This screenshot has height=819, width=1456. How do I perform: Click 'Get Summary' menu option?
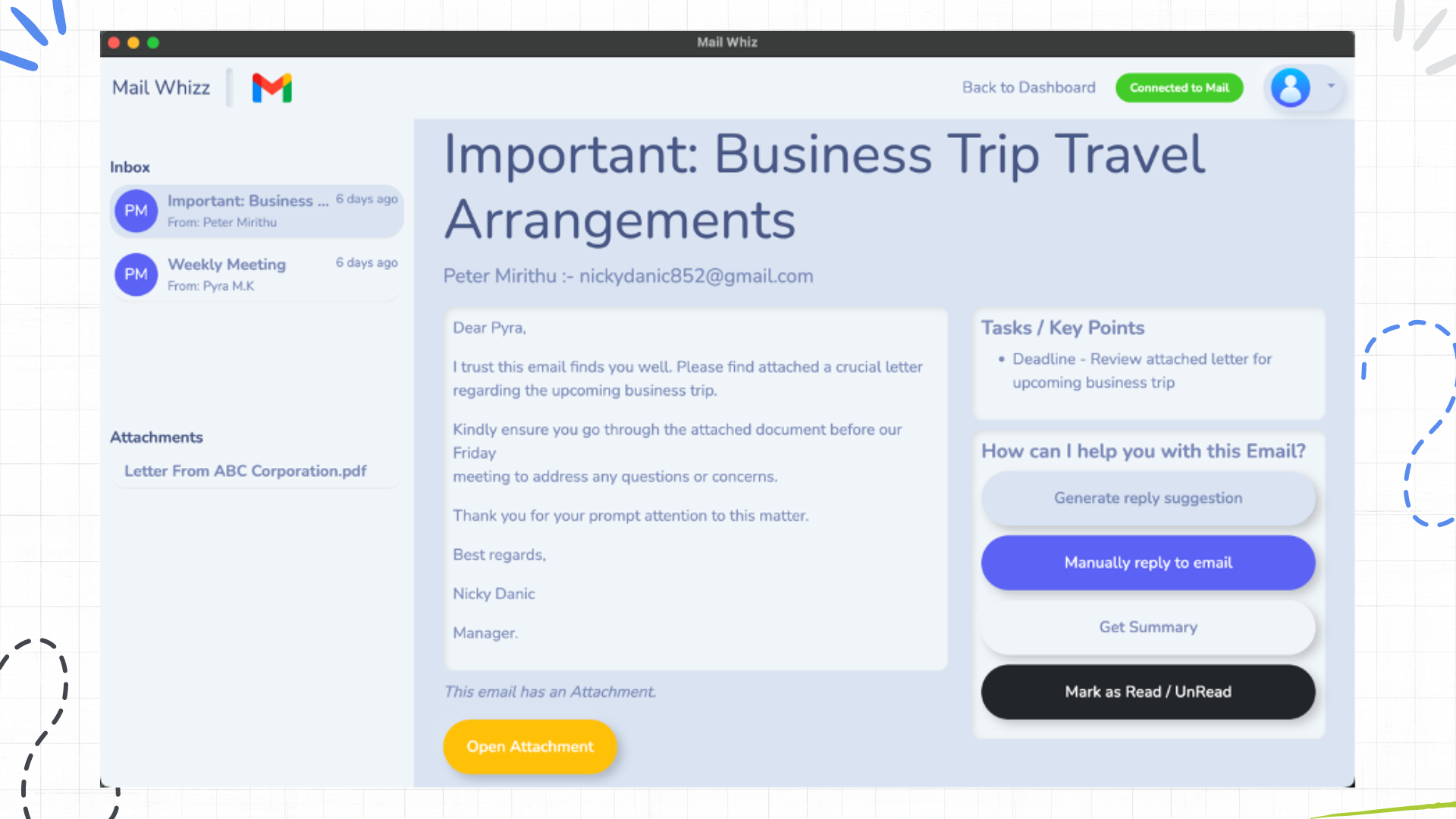(x=1147, y=627)
